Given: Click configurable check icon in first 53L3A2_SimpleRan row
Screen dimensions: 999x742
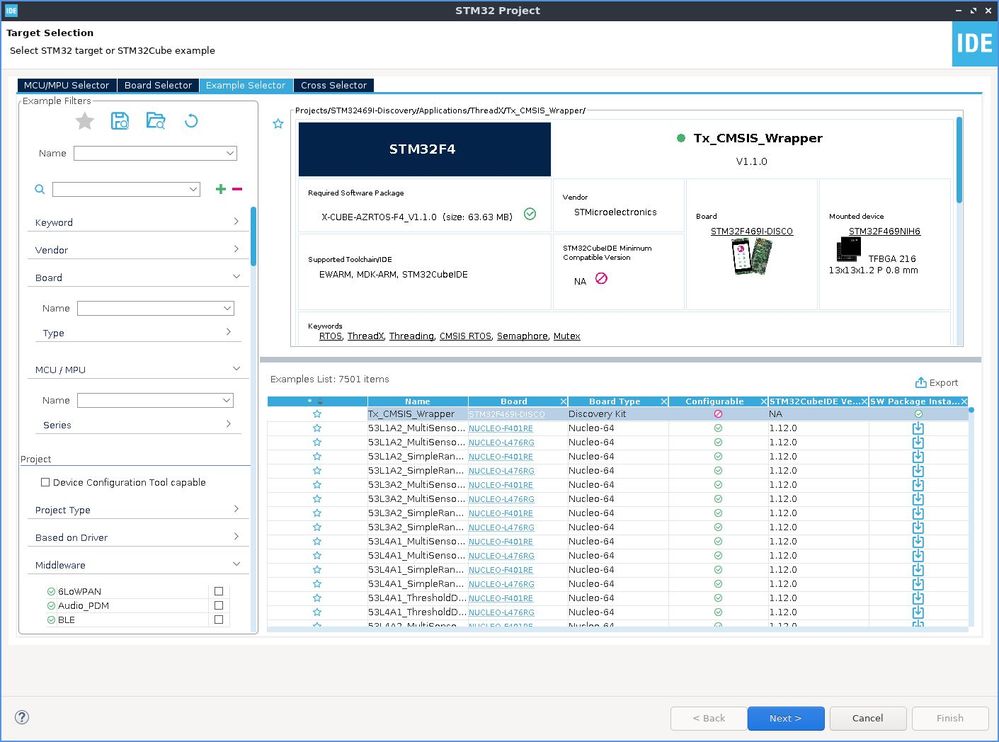Looking at the screenshot, I should (718, 513).
